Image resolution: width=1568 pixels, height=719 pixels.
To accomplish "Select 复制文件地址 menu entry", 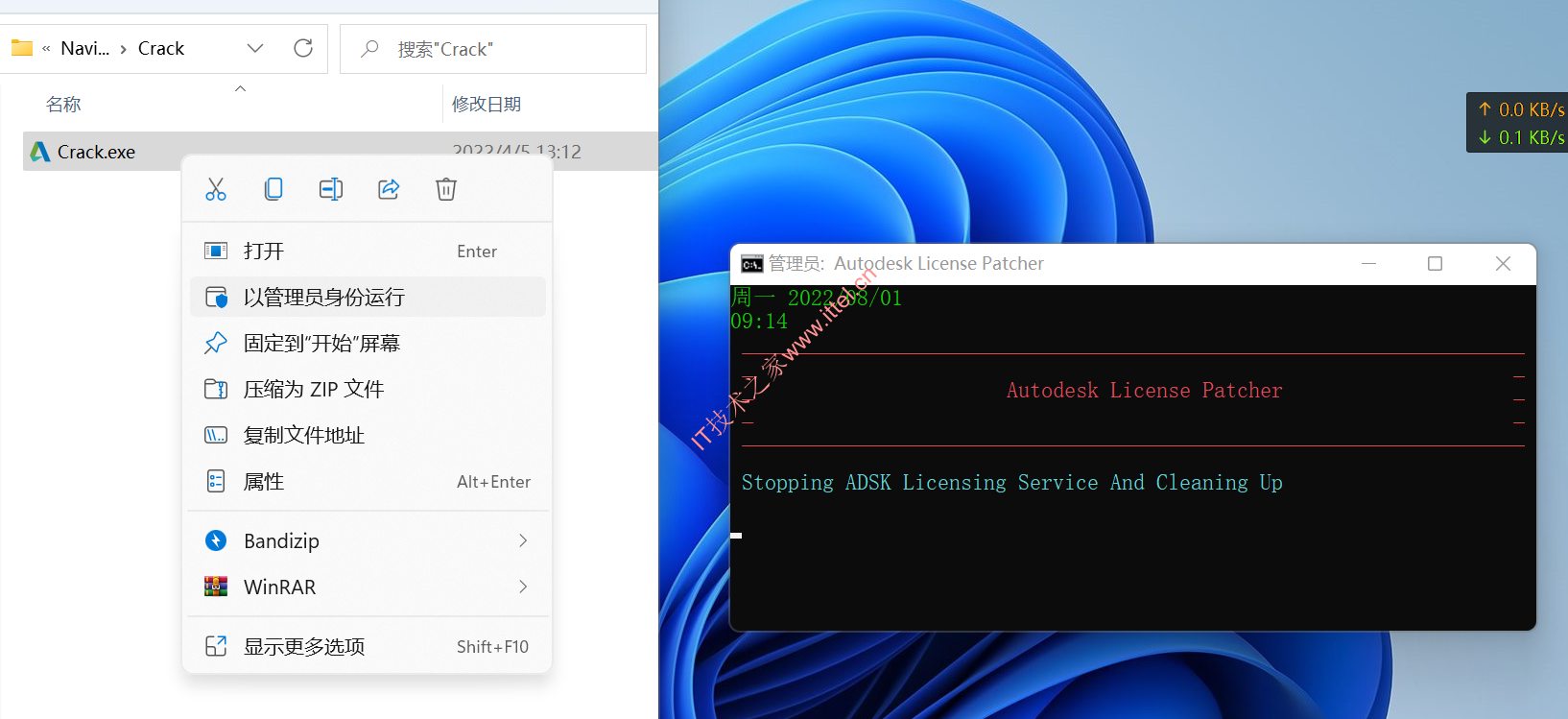I will click(368, 436).
